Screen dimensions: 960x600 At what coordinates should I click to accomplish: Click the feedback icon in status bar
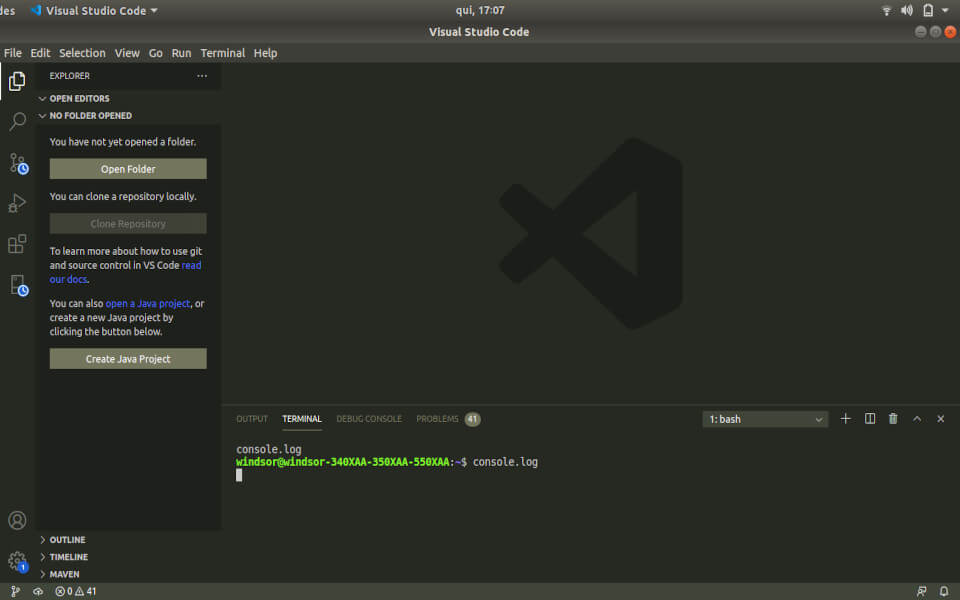921,591
